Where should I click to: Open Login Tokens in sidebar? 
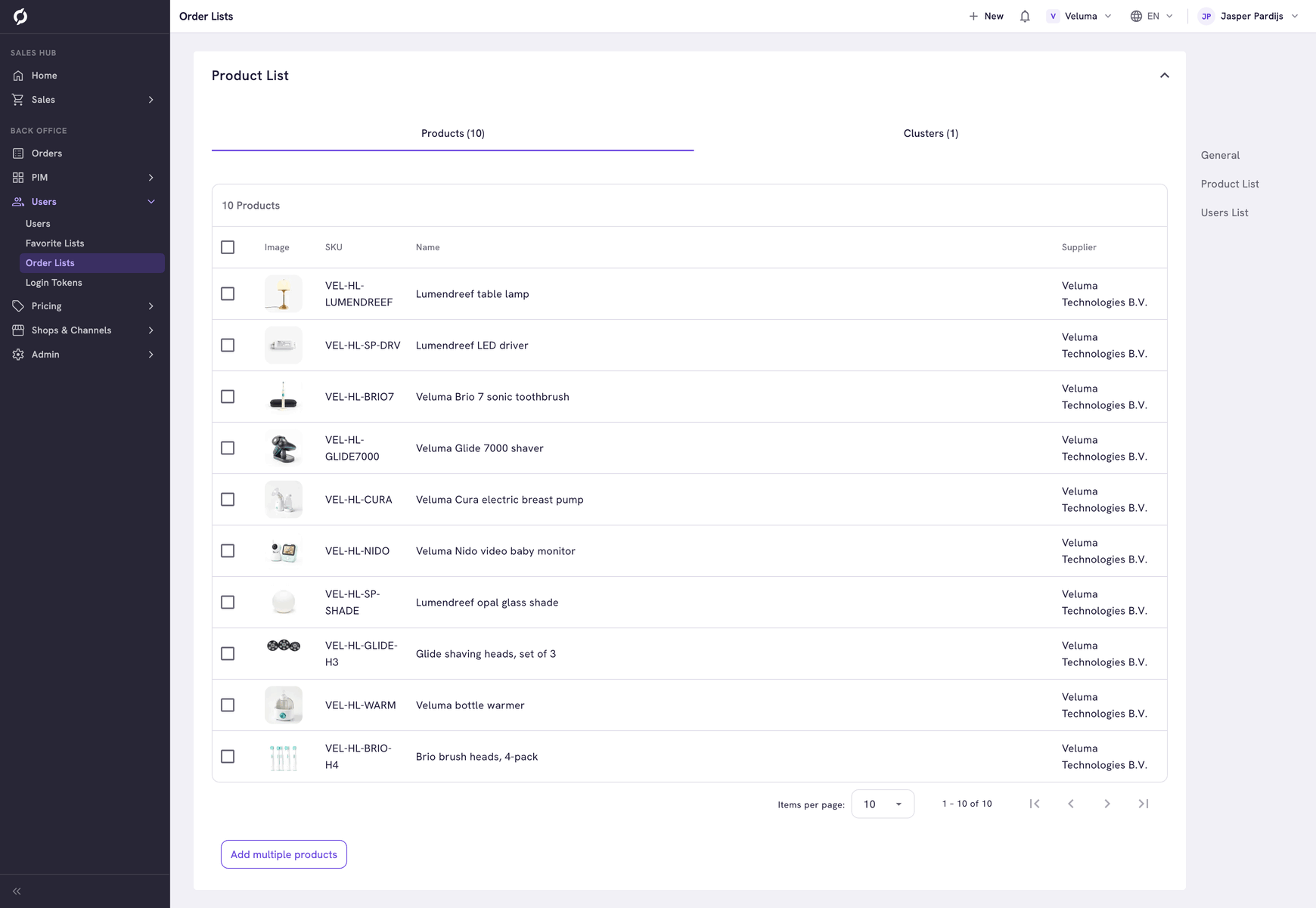54,283
